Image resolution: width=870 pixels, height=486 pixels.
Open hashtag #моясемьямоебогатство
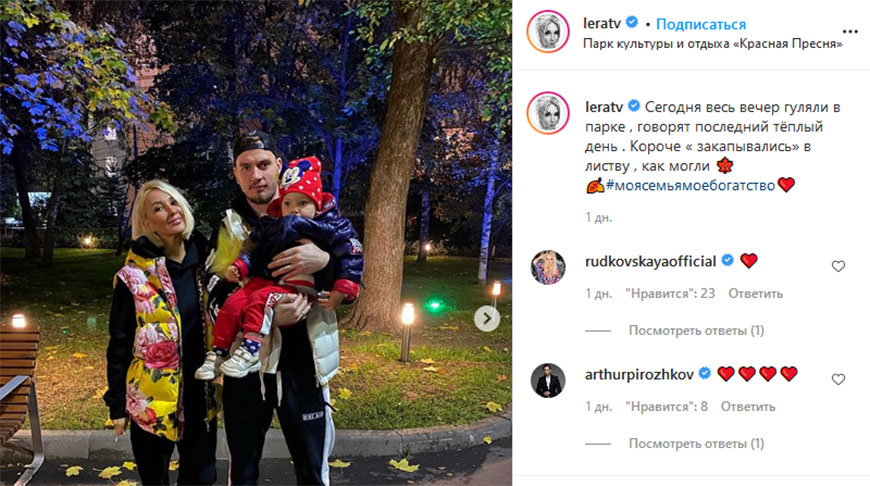tap(690, 185)
